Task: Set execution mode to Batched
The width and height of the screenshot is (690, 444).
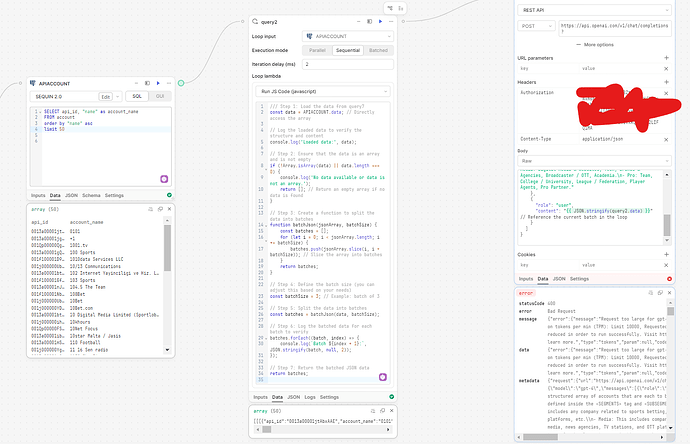Action: [x=378, y=50]
